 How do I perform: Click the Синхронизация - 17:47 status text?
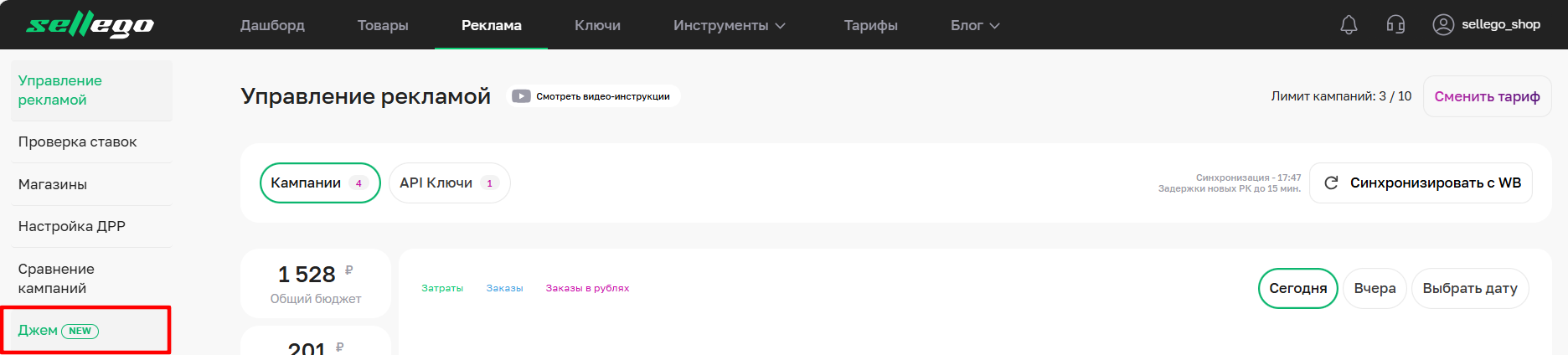coord(1248,177)
